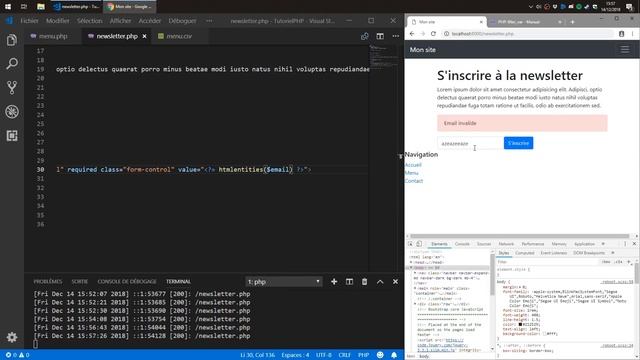
Task: Kill the terminal with trash icon
Action: point(364,282)
